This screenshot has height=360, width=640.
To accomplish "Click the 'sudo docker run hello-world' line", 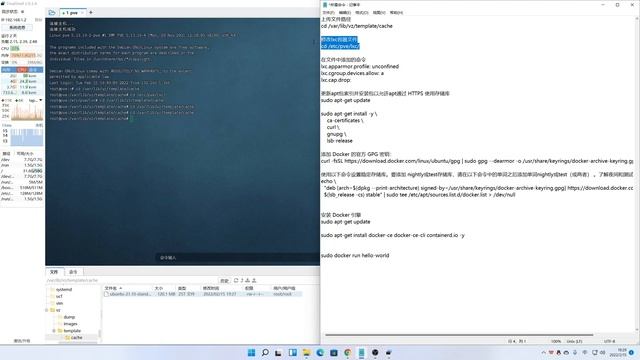I will 355,256.
